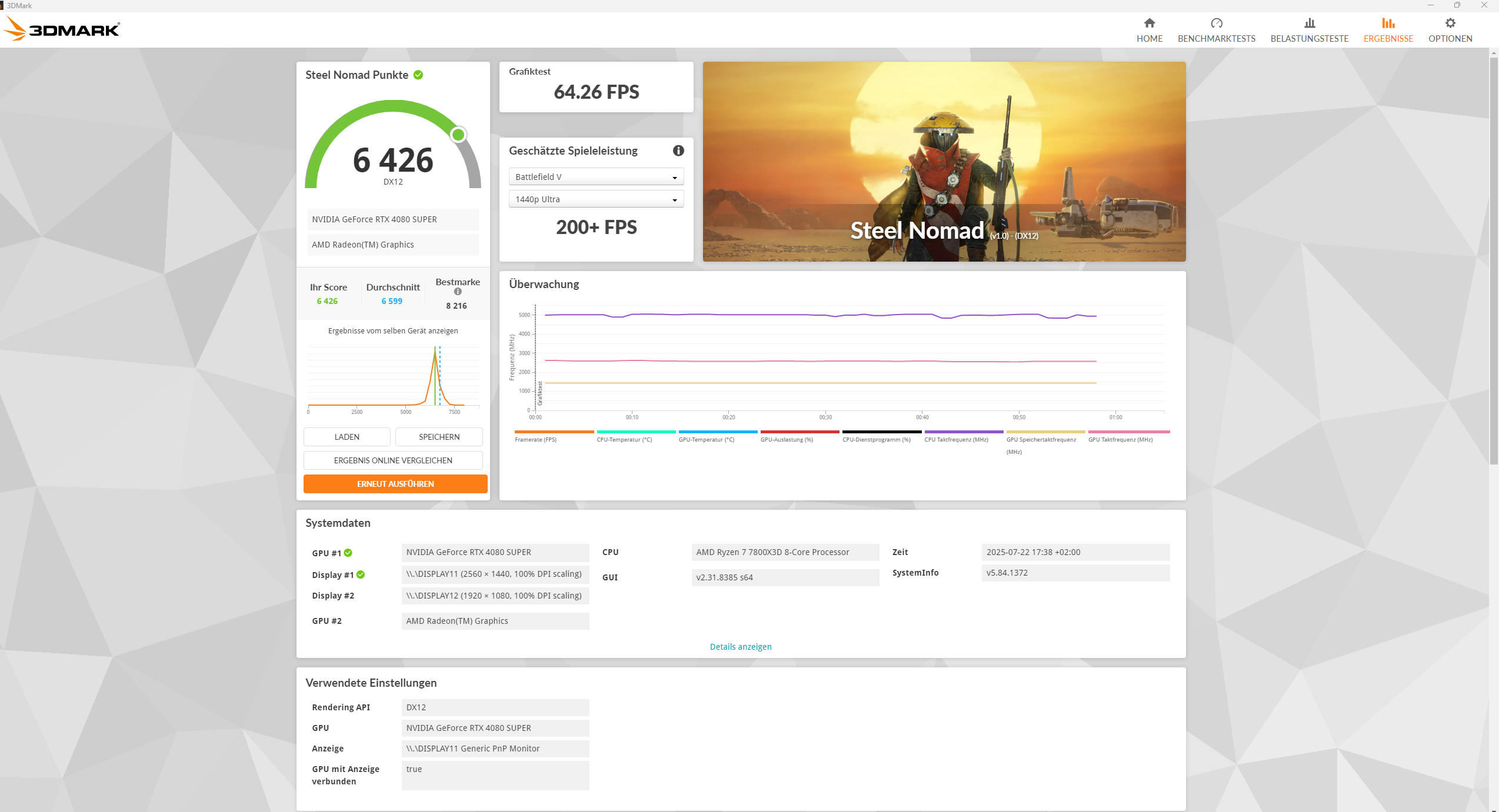Click the Display #1 green check indicator
This screenshot has width=1499, height=812.
tap(361, 574)
